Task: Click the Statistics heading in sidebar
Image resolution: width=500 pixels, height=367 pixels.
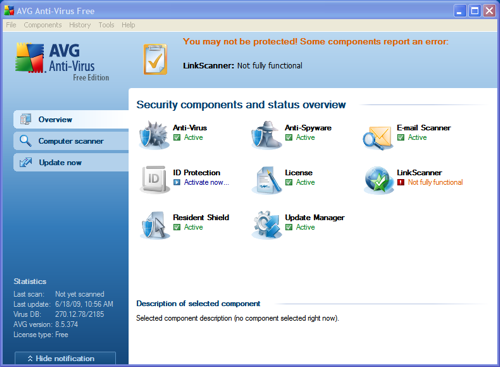Action: click(30, 281)
